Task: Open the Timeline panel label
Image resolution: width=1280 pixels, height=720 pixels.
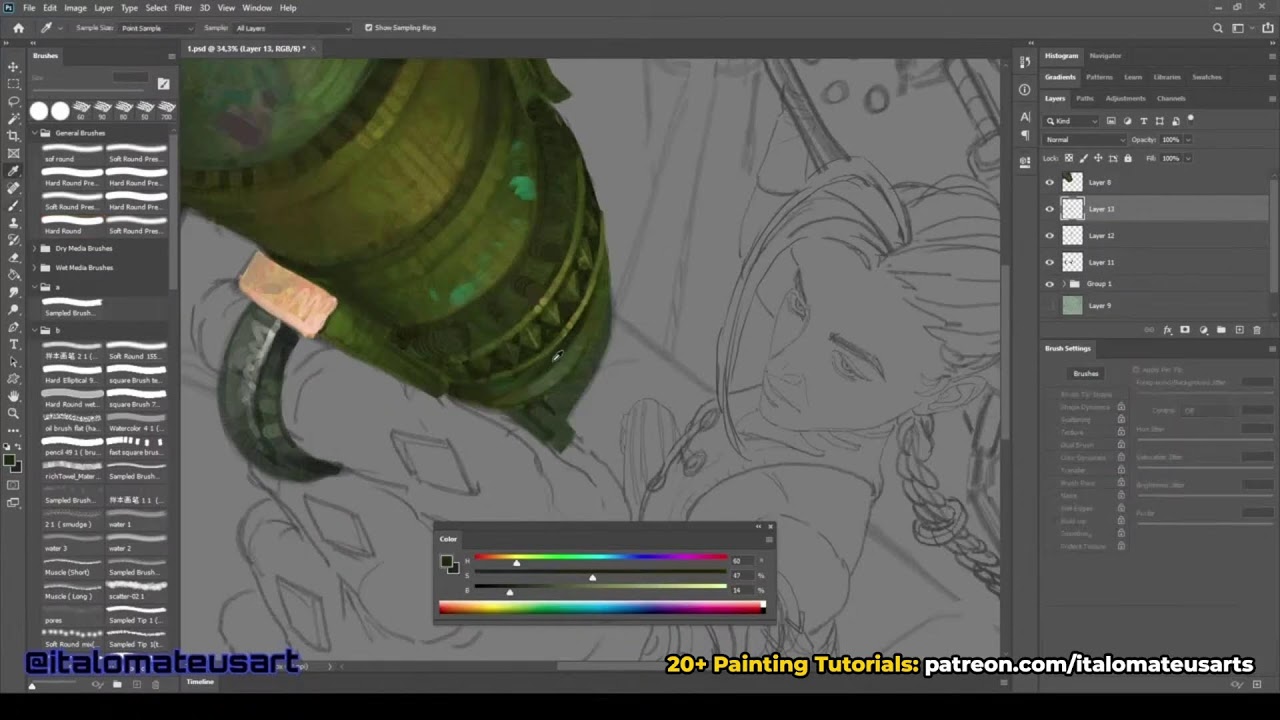Action: 200,682
